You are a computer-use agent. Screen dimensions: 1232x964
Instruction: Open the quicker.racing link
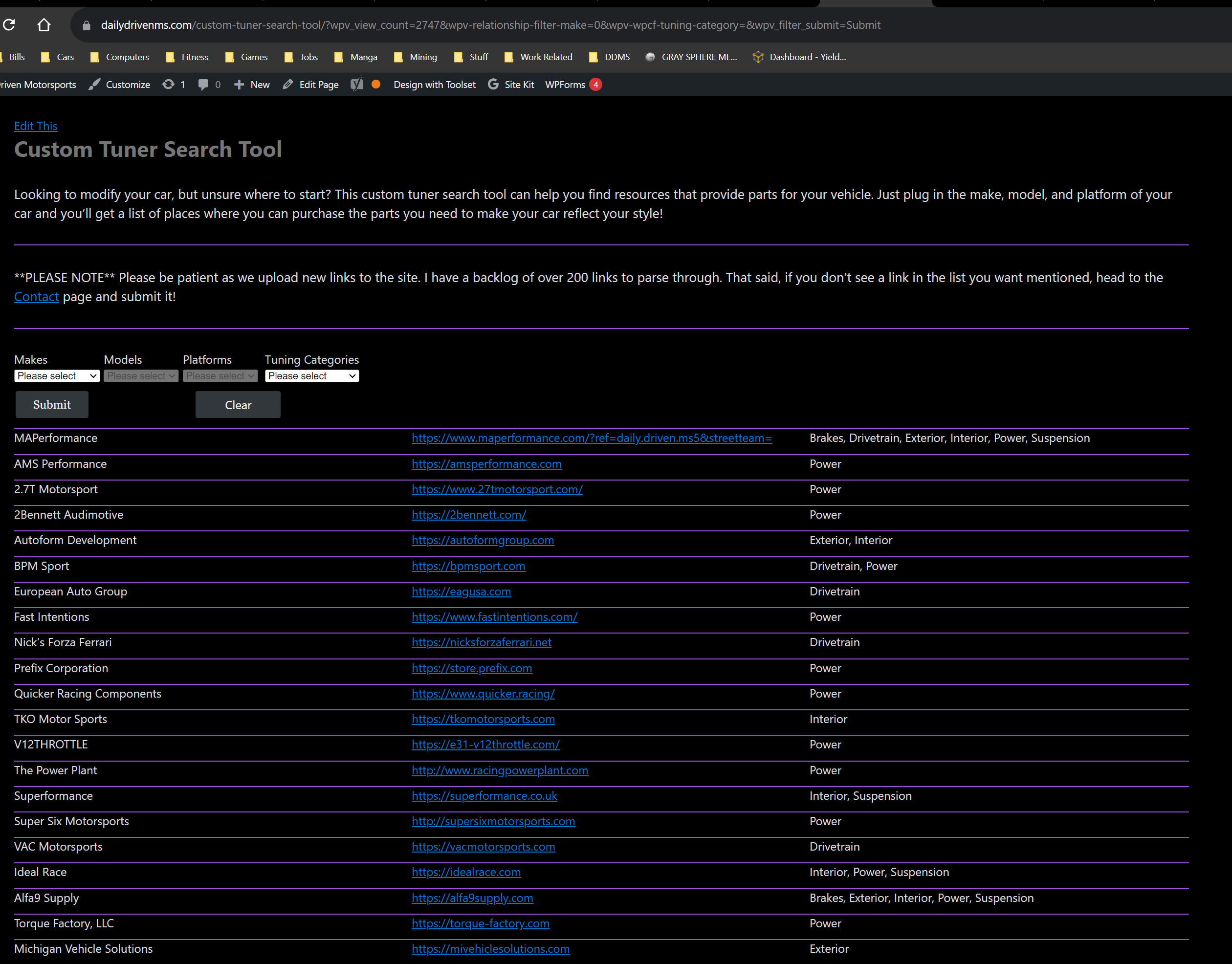[x=484, y=694]
